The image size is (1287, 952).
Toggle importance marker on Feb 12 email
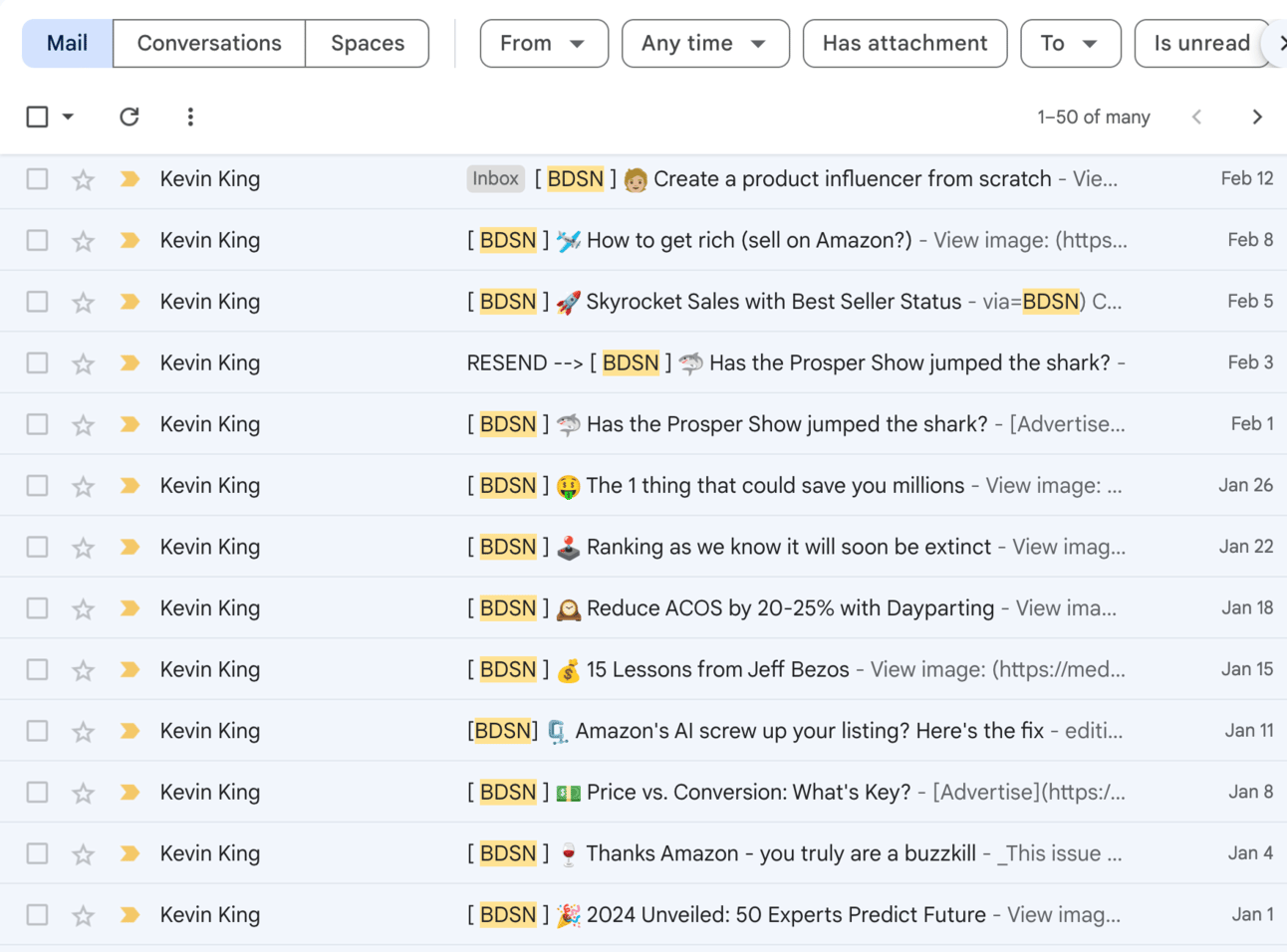click(129, 179)
